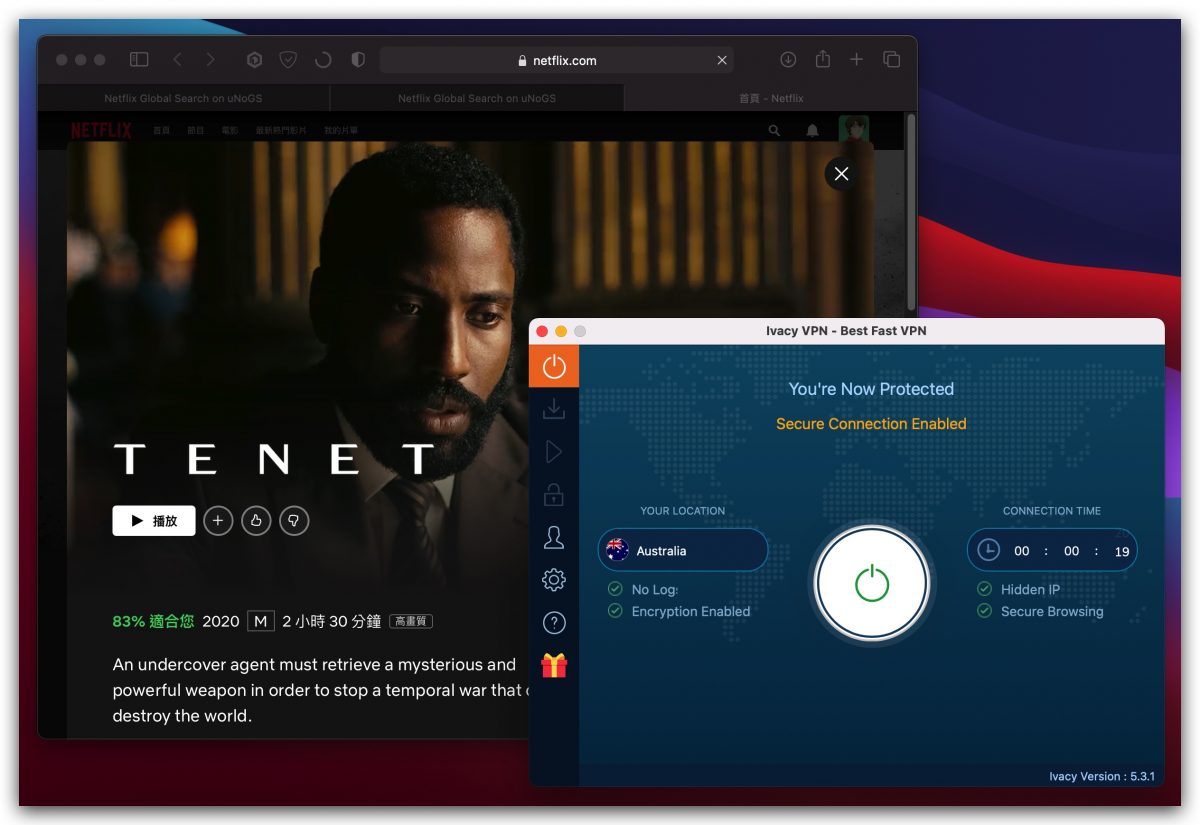Viewport: 1200px width, 825px height.
Task: Open the Ivacy unblock padlock sidebar icon
Action: coord(554,494)
